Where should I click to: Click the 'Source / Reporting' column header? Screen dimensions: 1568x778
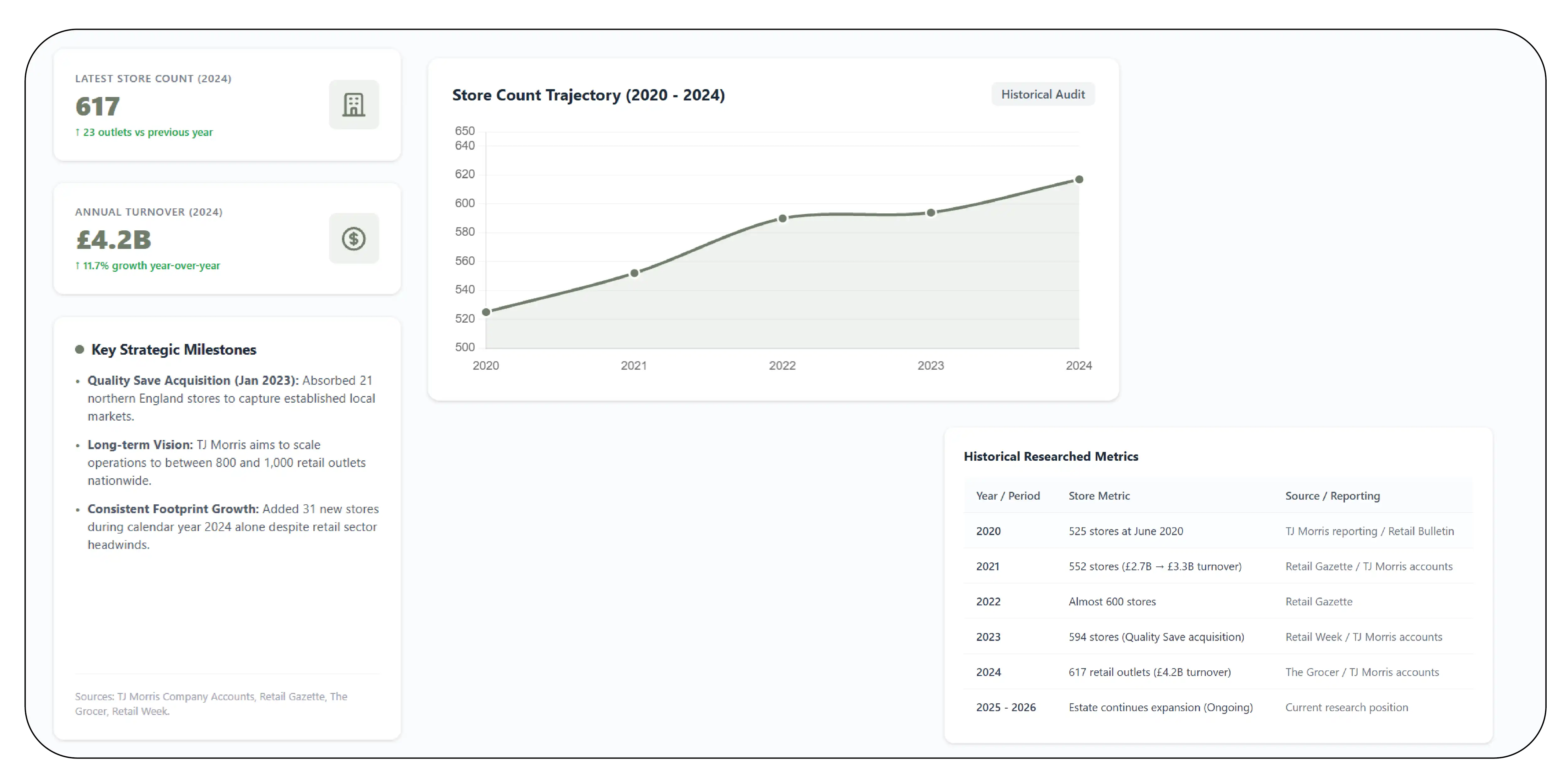(1333, 496)
